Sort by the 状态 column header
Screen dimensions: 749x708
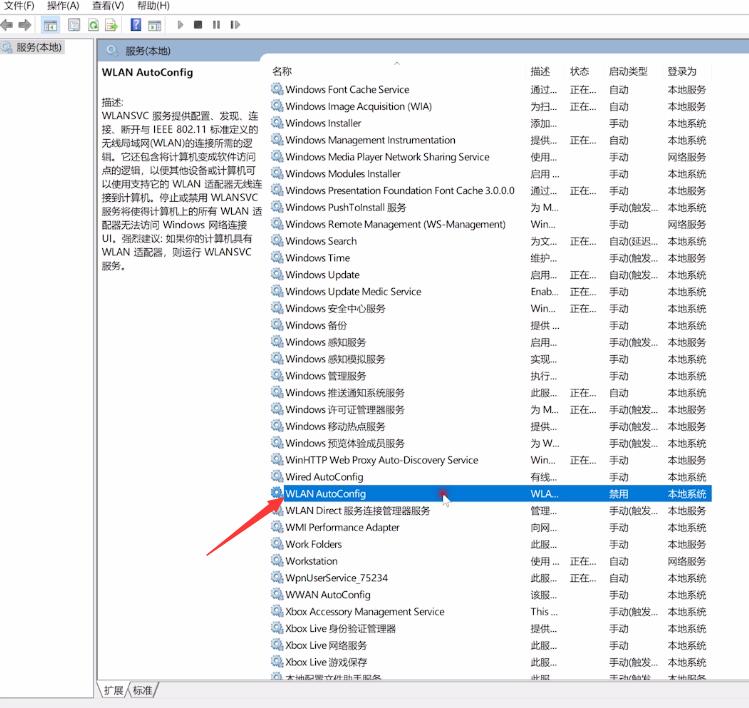click(579, 71)
